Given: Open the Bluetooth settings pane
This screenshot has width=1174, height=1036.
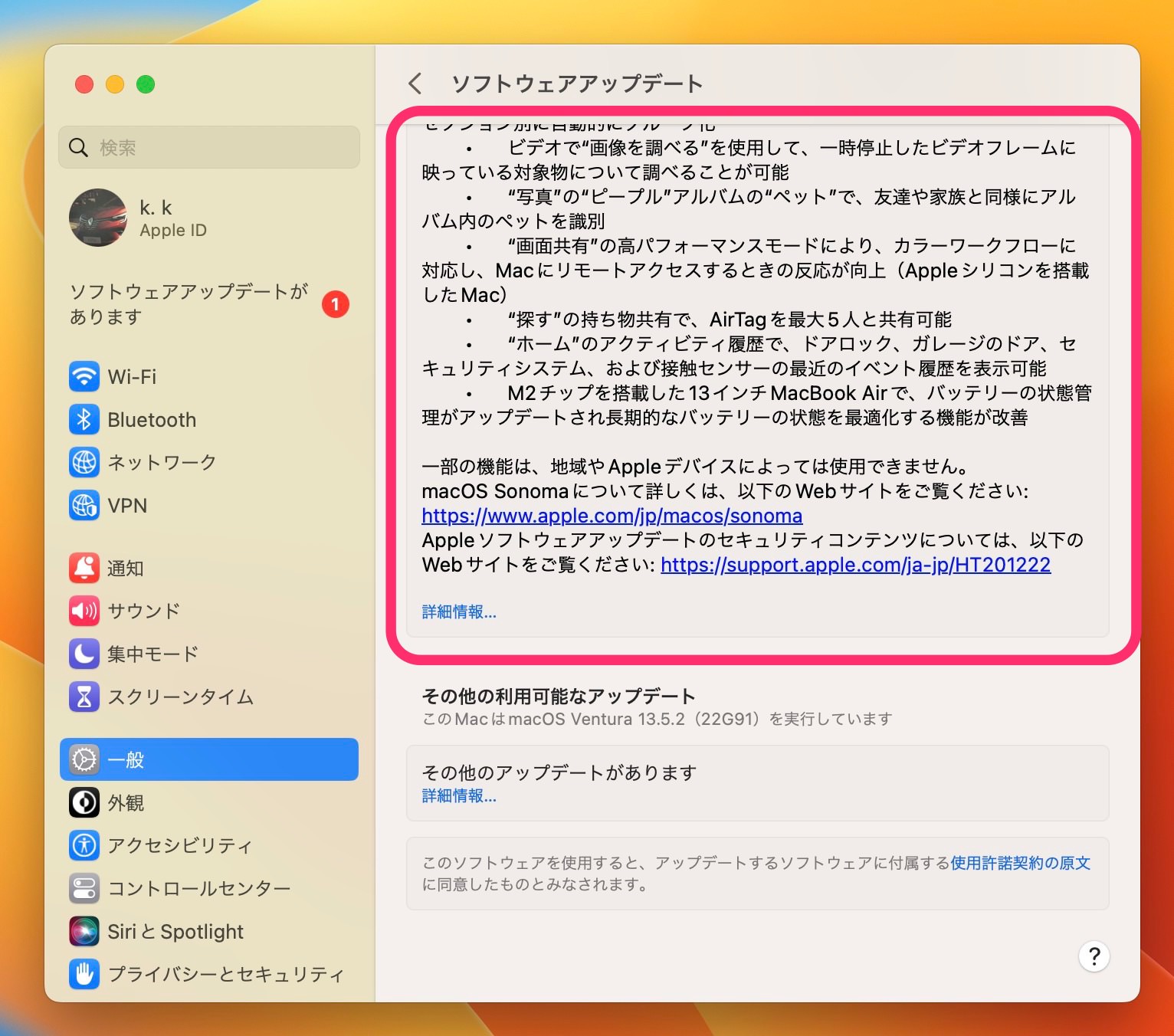Looking at the screenshot, I should 209,419.
